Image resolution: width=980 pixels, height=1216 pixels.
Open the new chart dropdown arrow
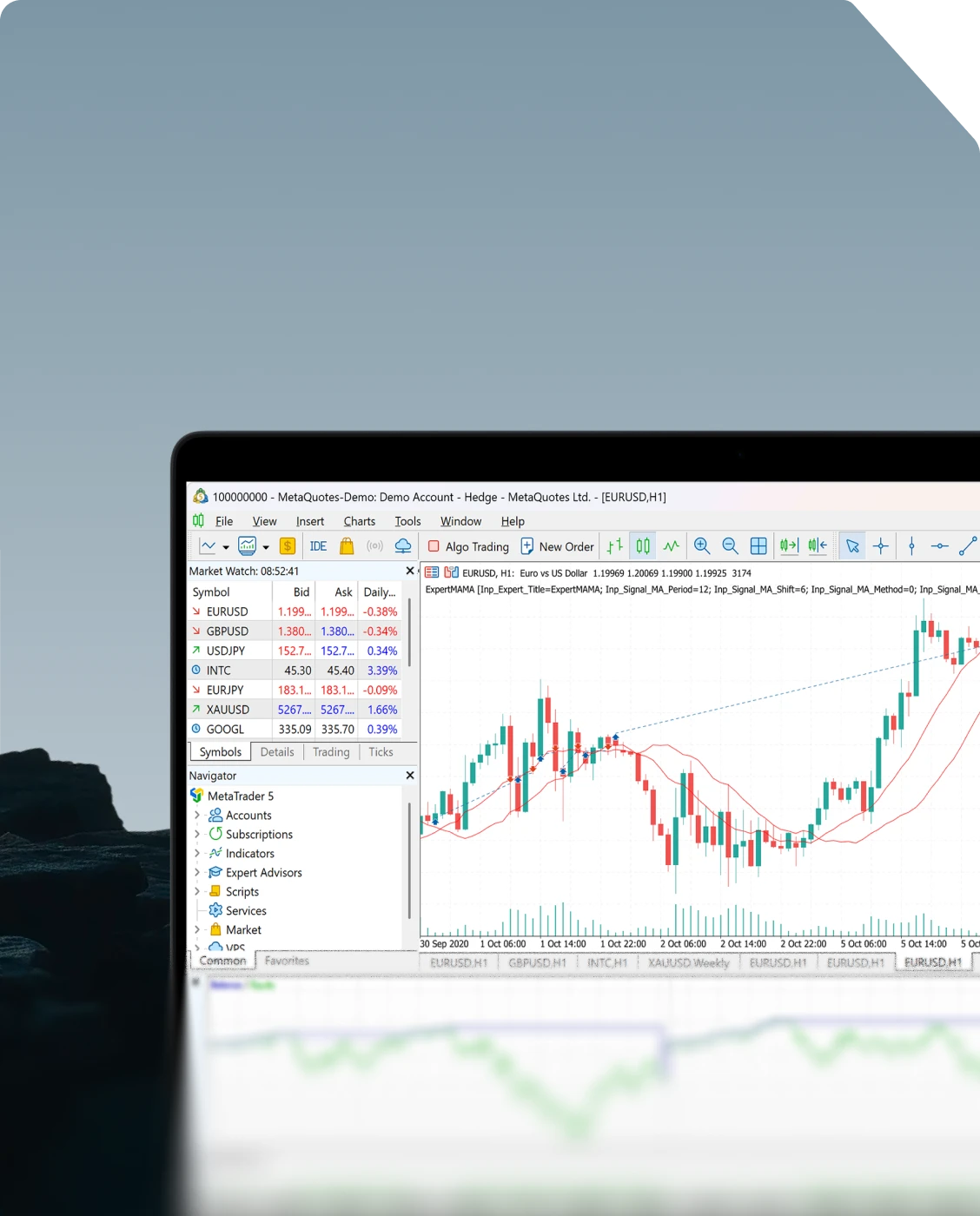point(226,547)
